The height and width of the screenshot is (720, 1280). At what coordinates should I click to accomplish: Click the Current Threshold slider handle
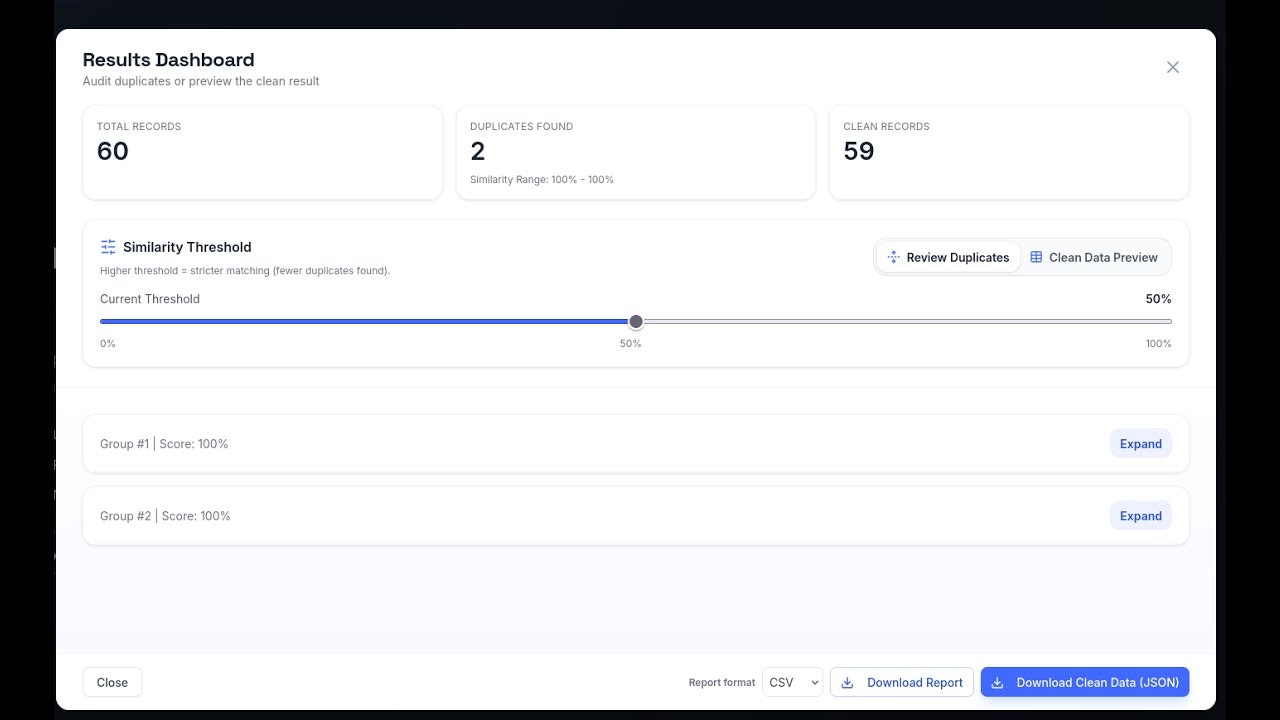636,321
